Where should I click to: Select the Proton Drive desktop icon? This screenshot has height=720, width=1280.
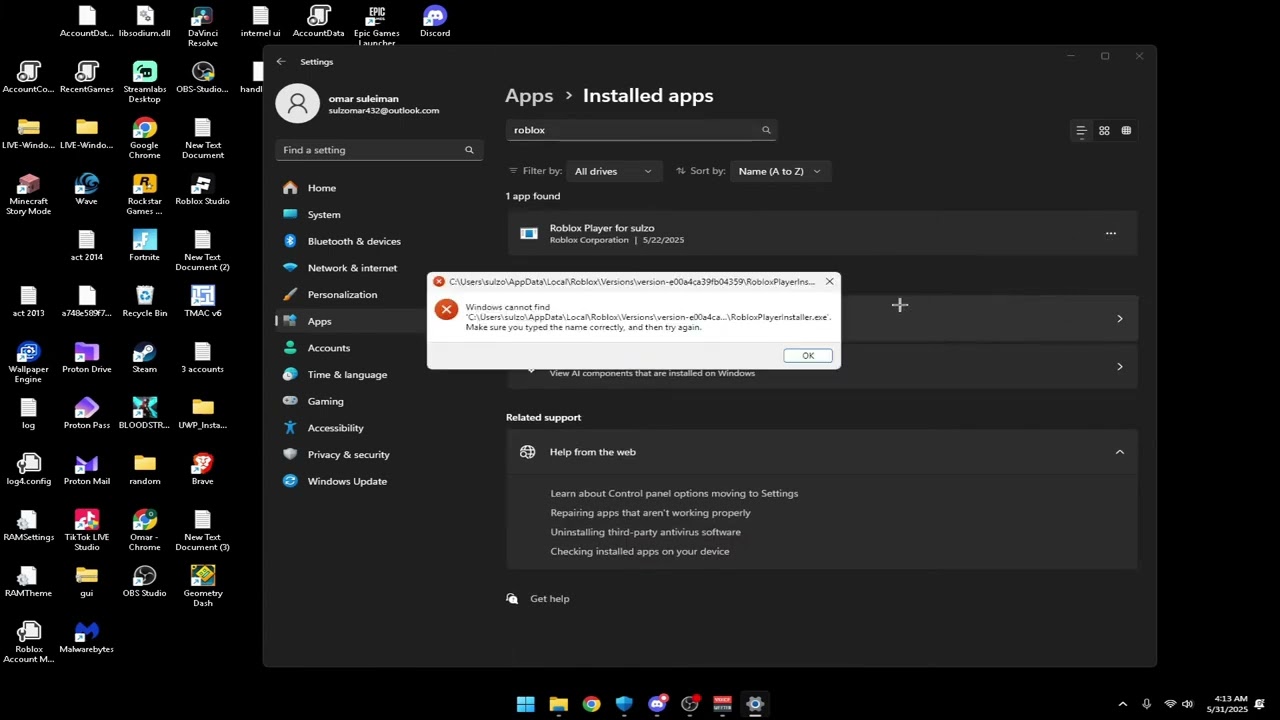pyautogui.click(x=87, y=358)
